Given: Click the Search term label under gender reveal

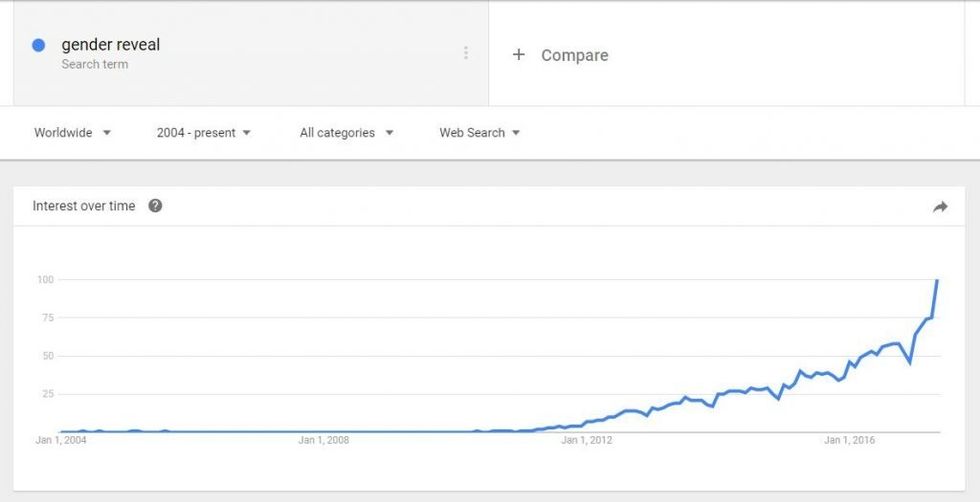Looking at the screenshot, I should 95,65.
